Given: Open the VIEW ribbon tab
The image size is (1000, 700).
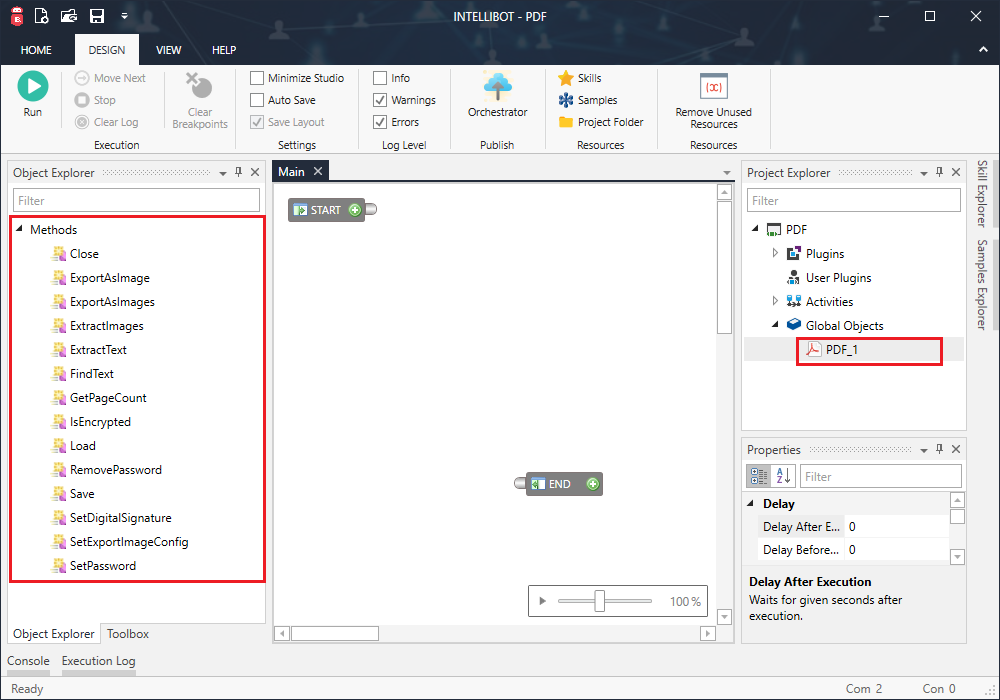Looking at the screenshot, I should [168, 50].
